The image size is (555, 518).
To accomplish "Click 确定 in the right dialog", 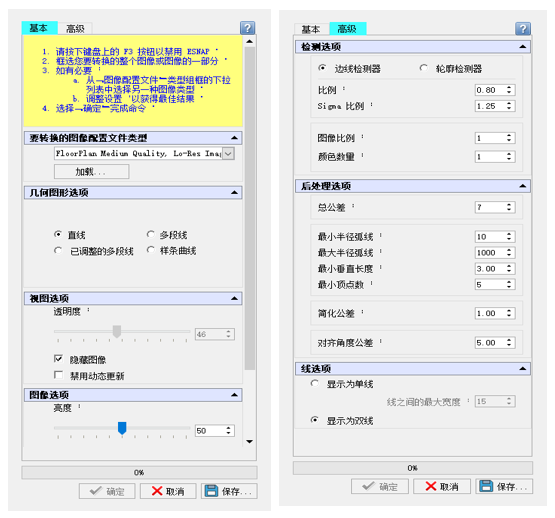I will (x=380, y=486).
